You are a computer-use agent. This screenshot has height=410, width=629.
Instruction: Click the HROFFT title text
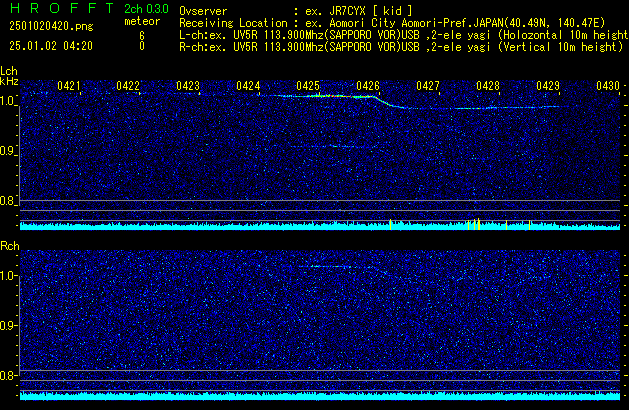coord(61,8)
